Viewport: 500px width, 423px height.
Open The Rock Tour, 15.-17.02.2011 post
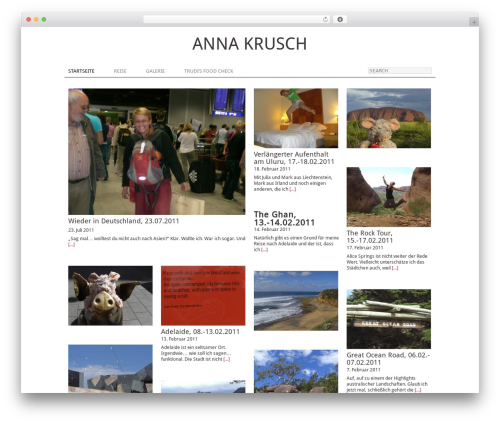370,237
